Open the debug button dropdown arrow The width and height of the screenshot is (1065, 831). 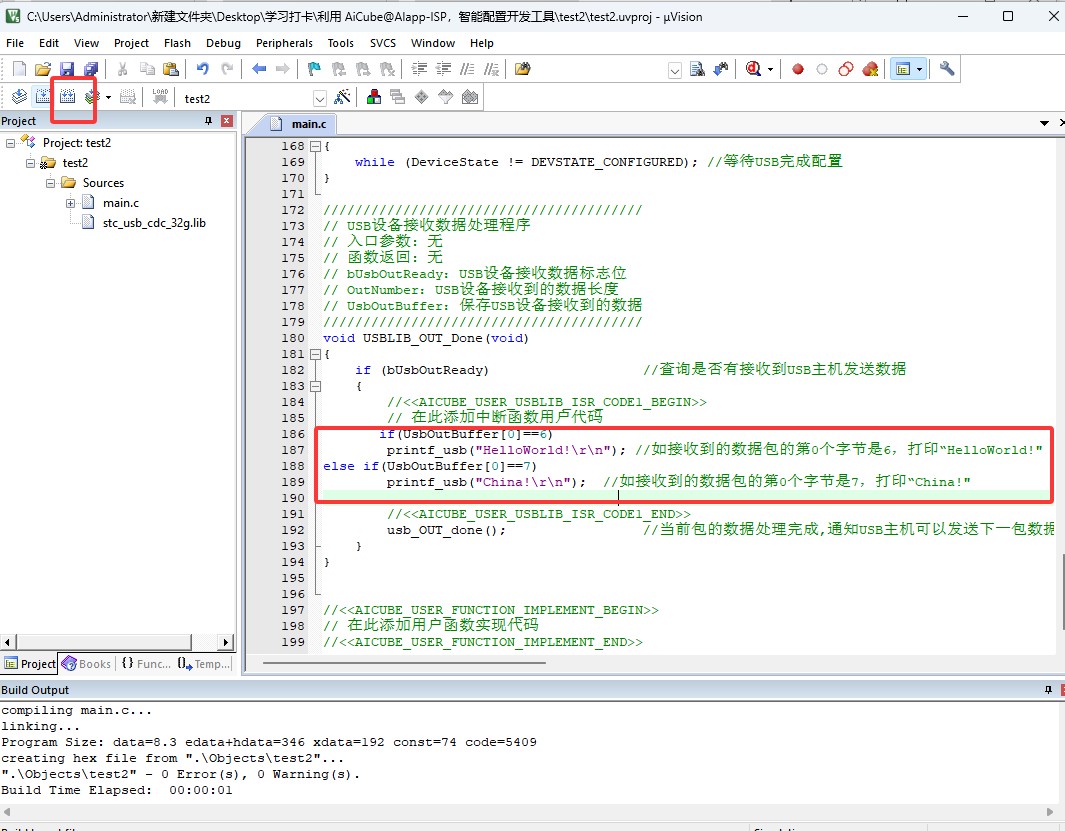coord(770,69)
